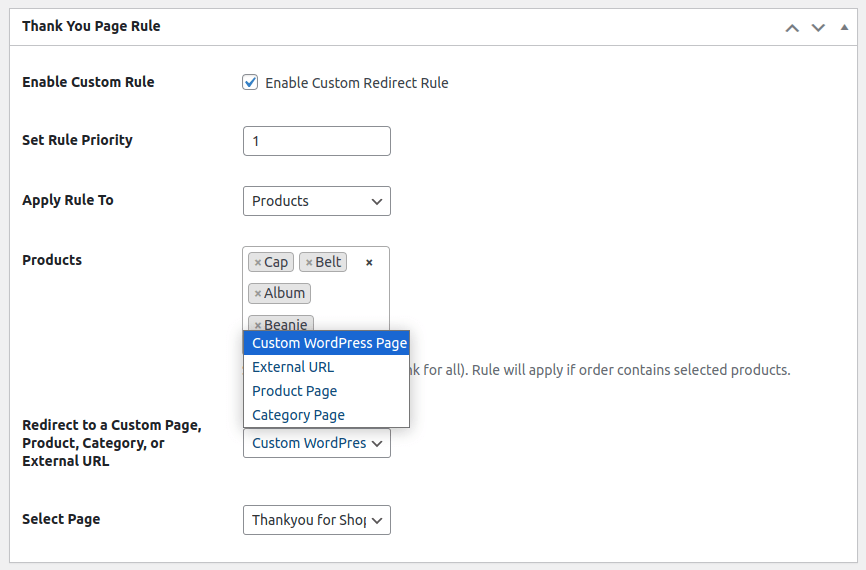
Task: Remove the Belt product tag
Action: pyautogui.click(x=309, y=262)
